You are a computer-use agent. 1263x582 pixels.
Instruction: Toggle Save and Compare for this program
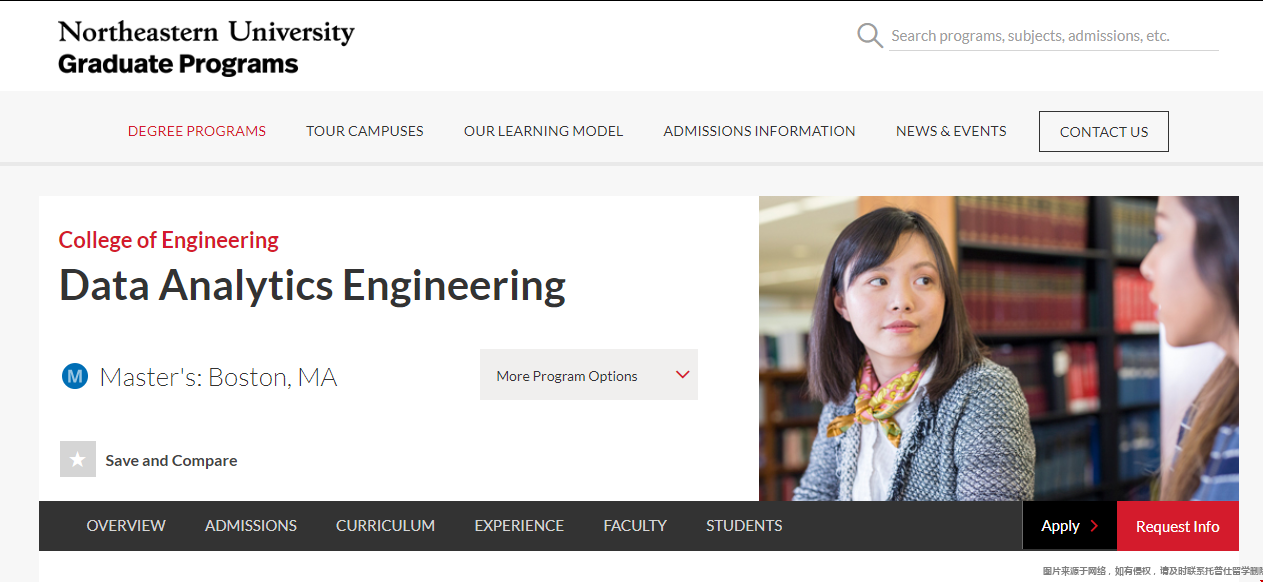tap(149, 460)
